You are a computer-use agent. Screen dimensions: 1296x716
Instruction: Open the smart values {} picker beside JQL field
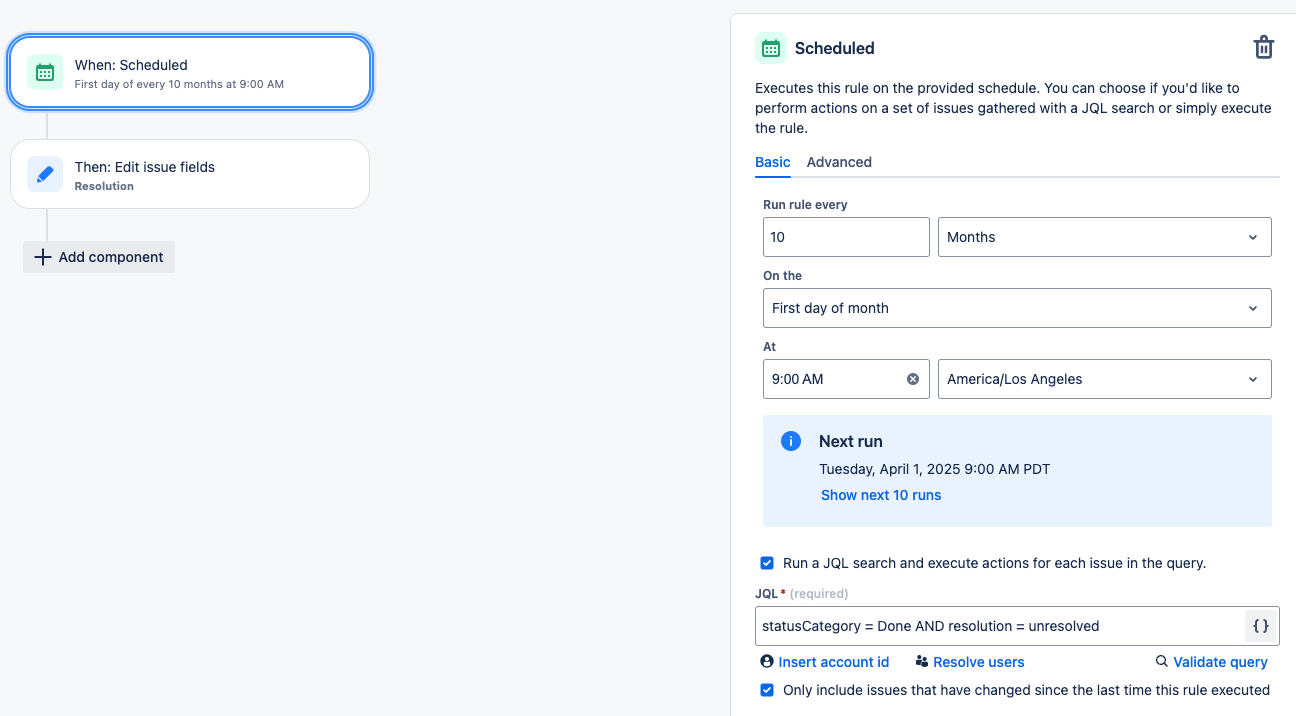click(x=1260, y=625)
